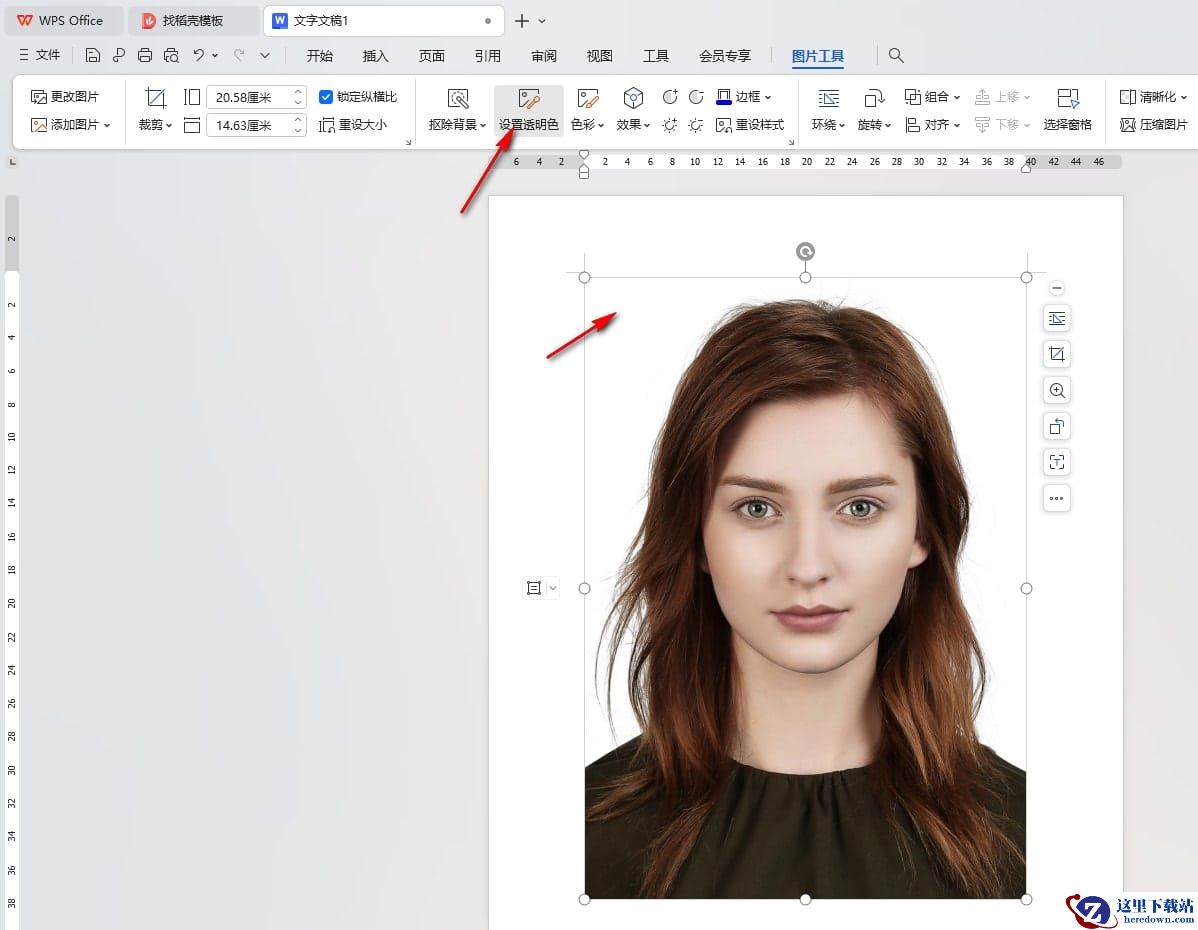The image size is (1198, 930).
Task: Click the rotation handle above the picture
Action: [805, 251]
